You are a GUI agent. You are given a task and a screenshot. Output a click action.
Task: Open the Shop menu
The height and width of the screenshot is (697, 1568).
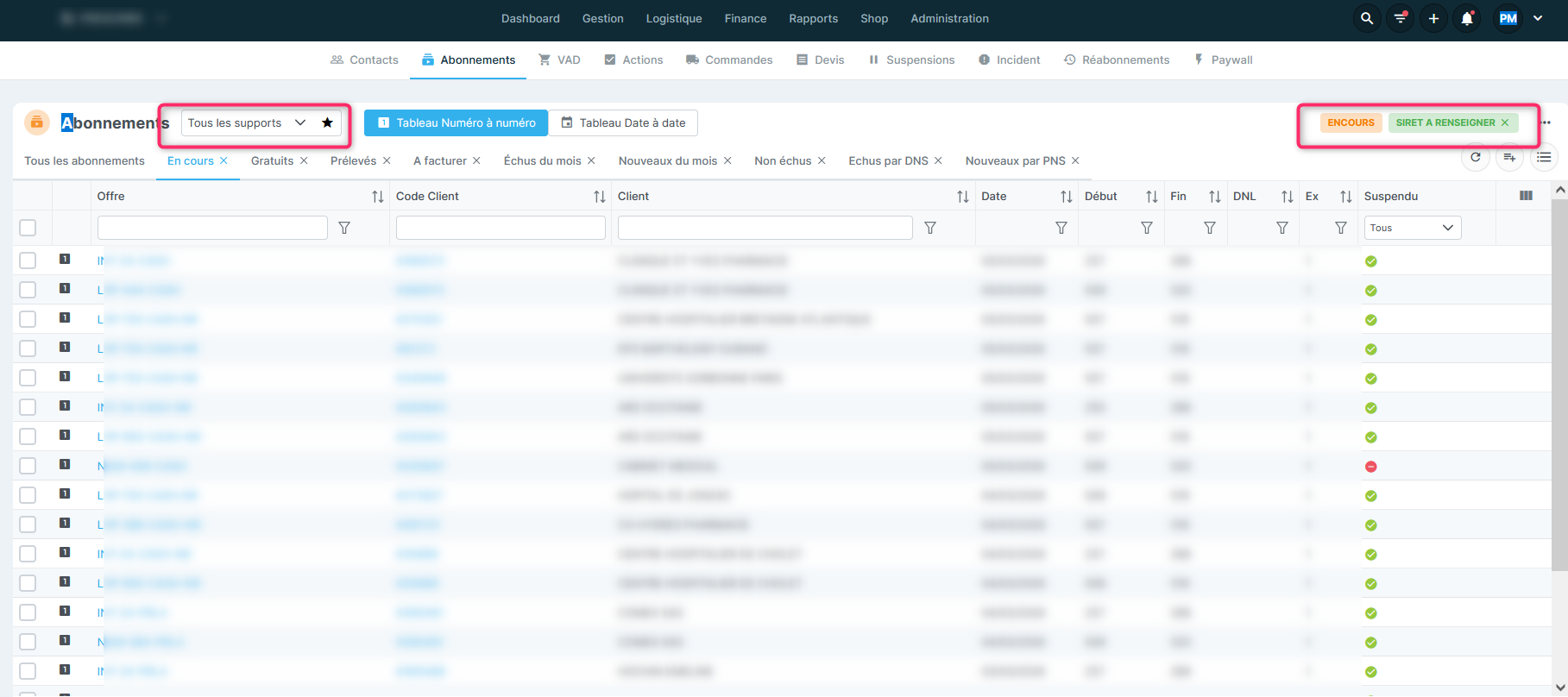[x=874, y=18]
